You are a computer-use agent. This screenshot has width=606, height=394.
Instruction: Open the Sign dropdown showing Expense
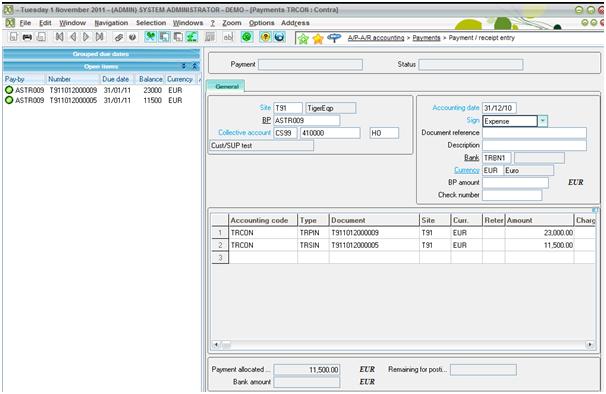pyautogui.click(x=543, y=121)
